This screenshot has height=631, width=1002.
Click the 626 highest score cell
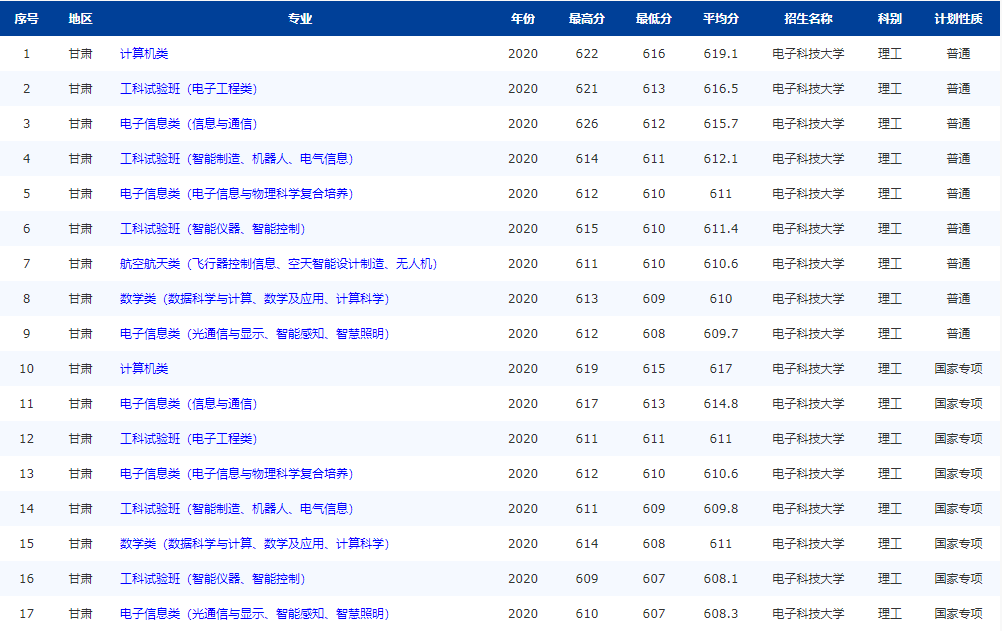[x=587, y=124]
